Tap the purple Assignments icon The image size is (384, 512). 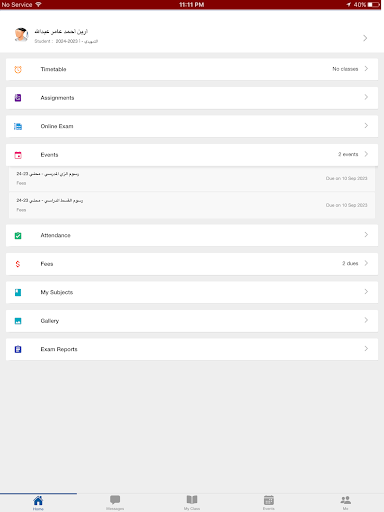[x=18, y=98]
